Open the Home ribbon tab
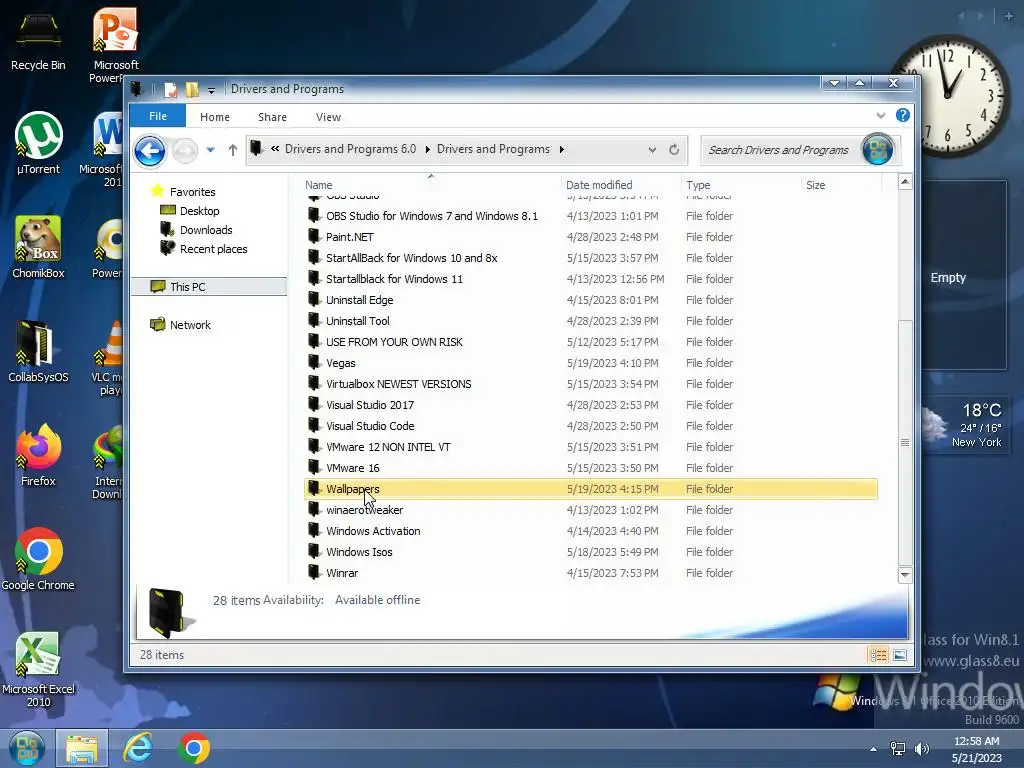 tap(215, 117)
